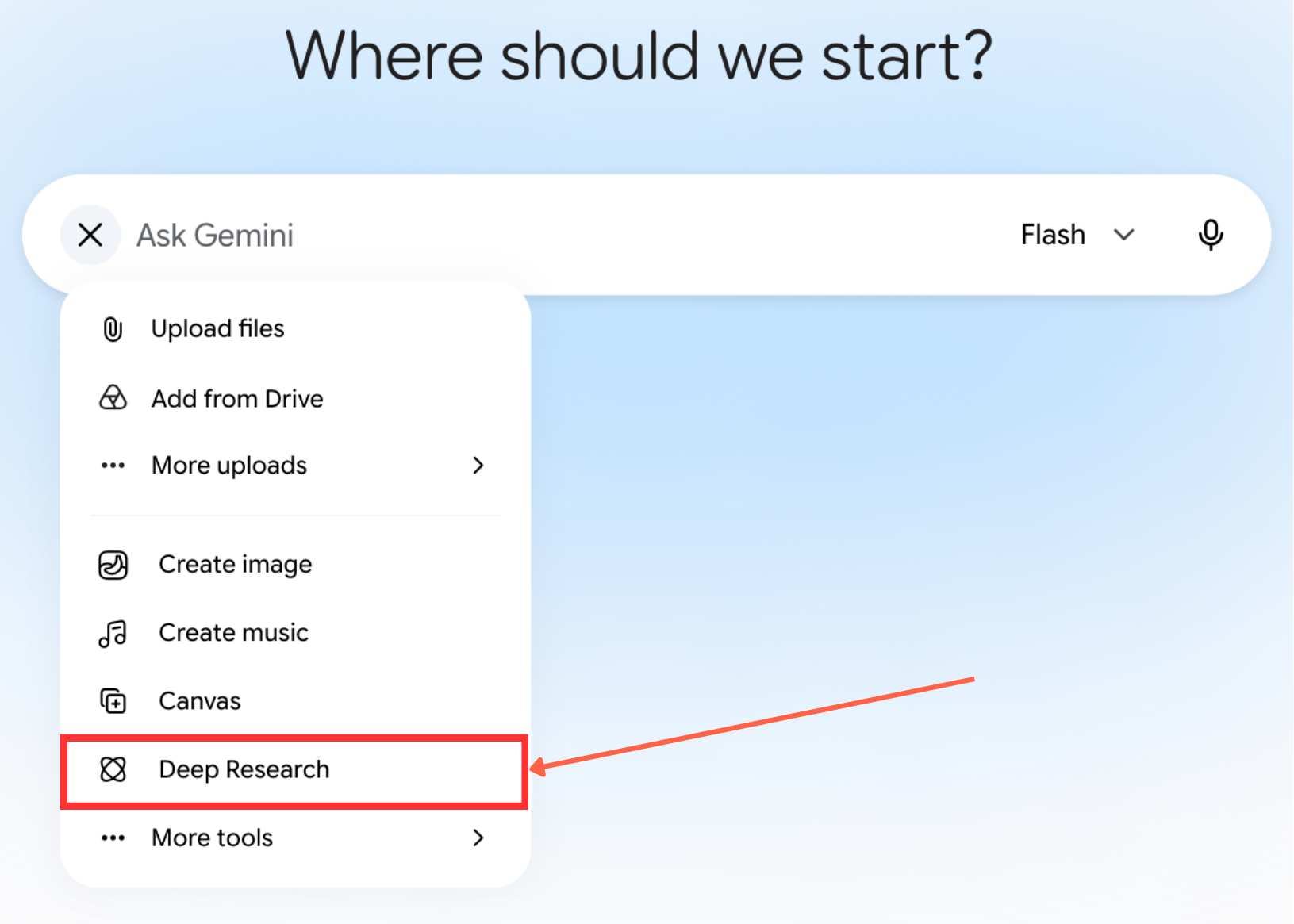Click the Create image icon
1294x924 pixels.
pyautogui.click(x=113, y=565)
